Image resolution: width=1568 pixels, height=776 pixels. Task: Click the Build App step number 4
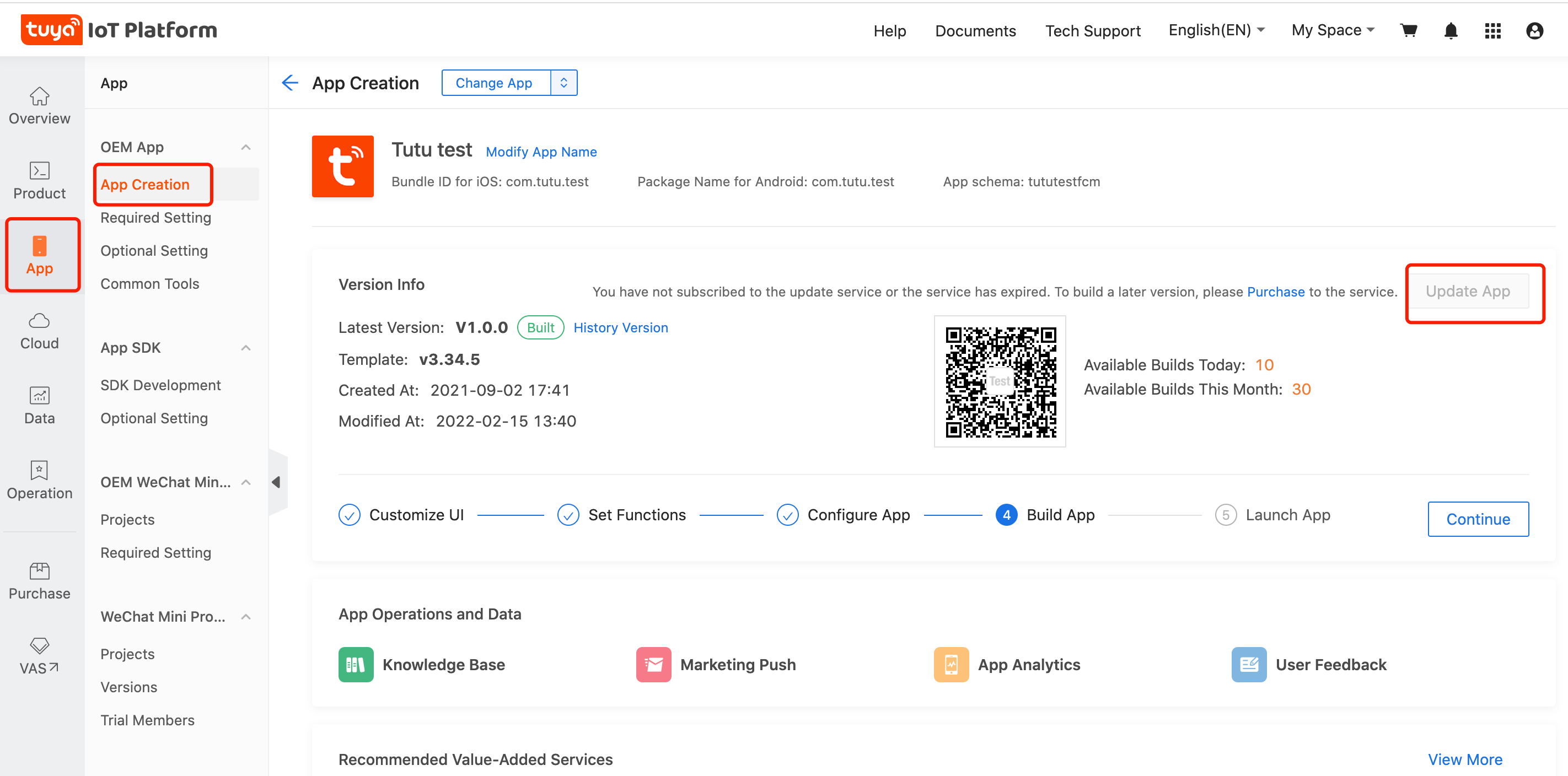tap(1007, 515)
